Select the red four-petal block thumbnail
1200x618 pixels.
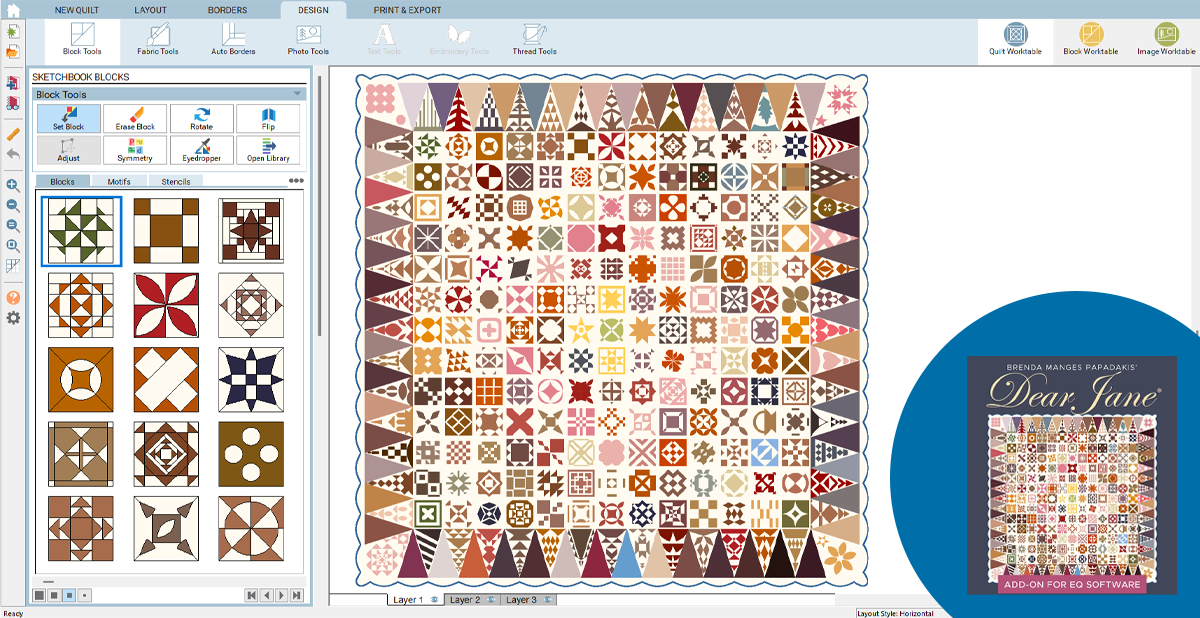pos(166,305)
